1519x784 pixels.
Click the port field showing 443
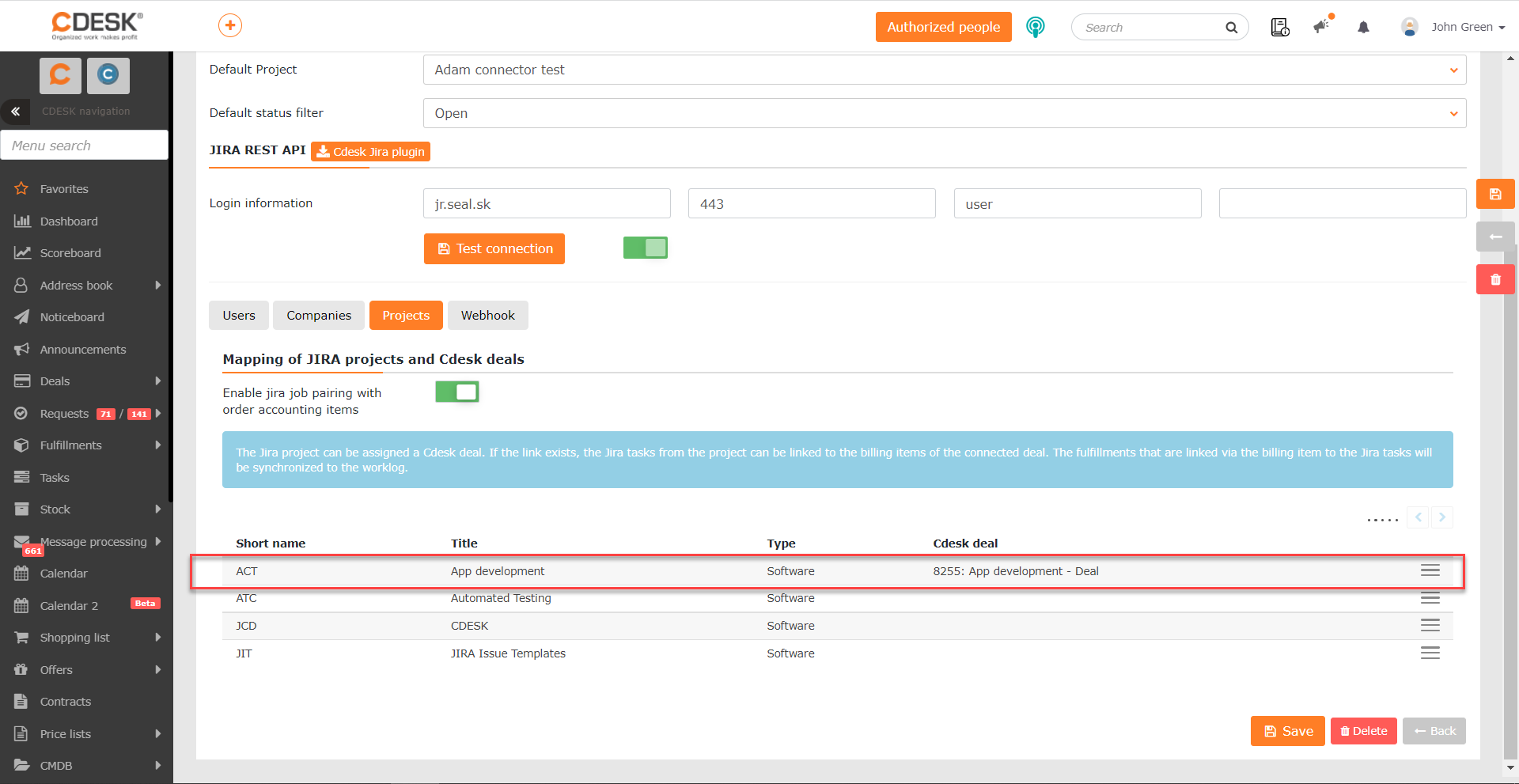click(x=812, y=203)
